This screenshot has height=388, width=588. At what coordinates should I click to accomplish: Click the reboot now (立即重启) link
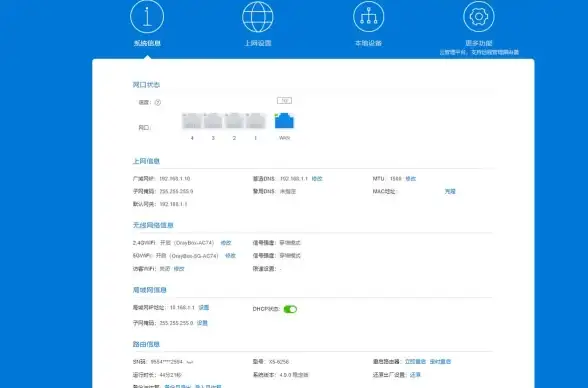click(415, 362)
